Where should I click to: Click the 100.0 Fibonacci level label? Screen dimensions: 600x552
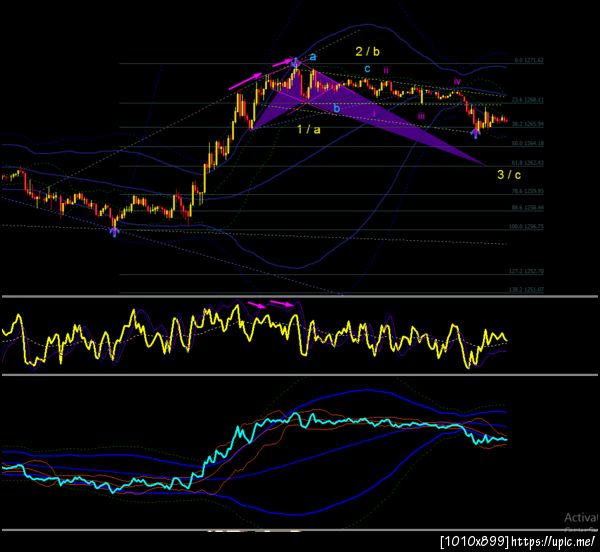pyautogui.click(x=527, y=226)
